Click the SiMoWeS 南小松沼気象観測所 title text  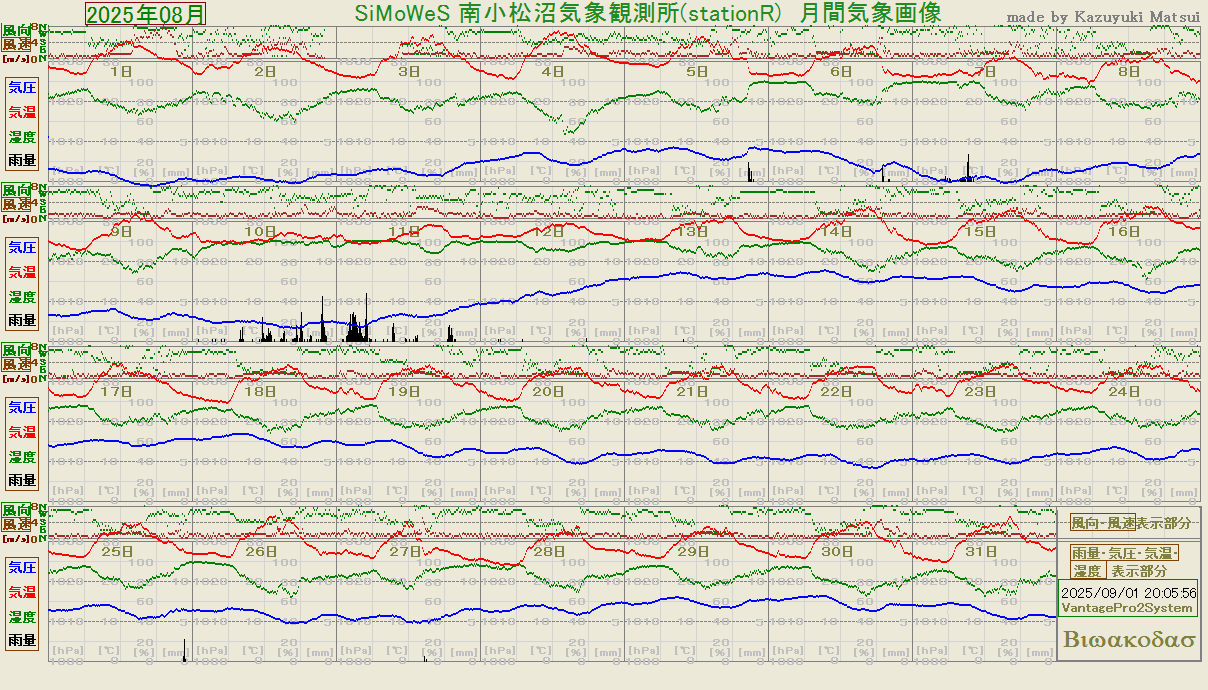point(647,14)
